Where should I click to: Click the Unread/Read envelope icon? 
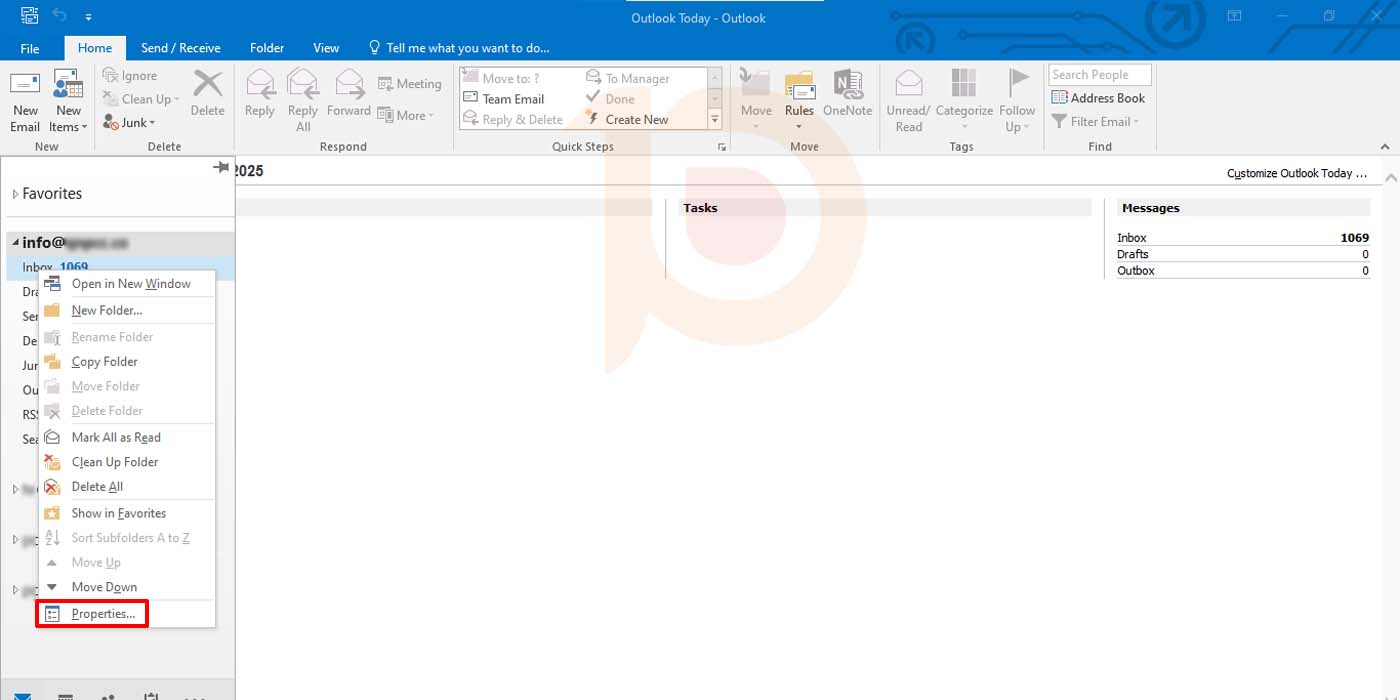(908, 85)
